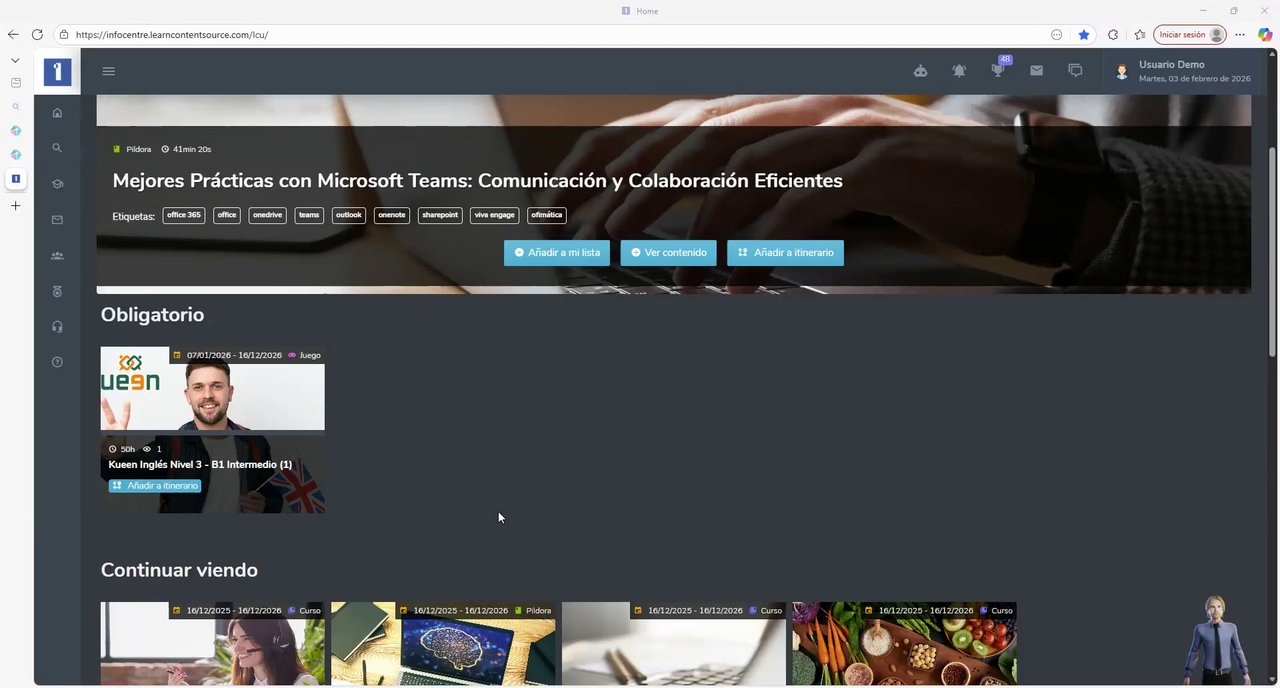This screenshot has width=1280, height=688.
Task: Click the page vertical scrollbar
Action: pos(1272,252)
